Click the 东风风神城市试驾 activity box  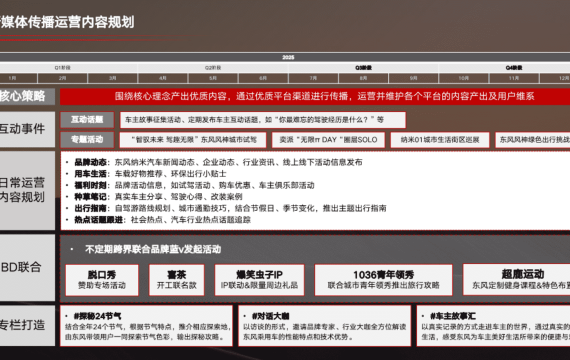[193, 140]
